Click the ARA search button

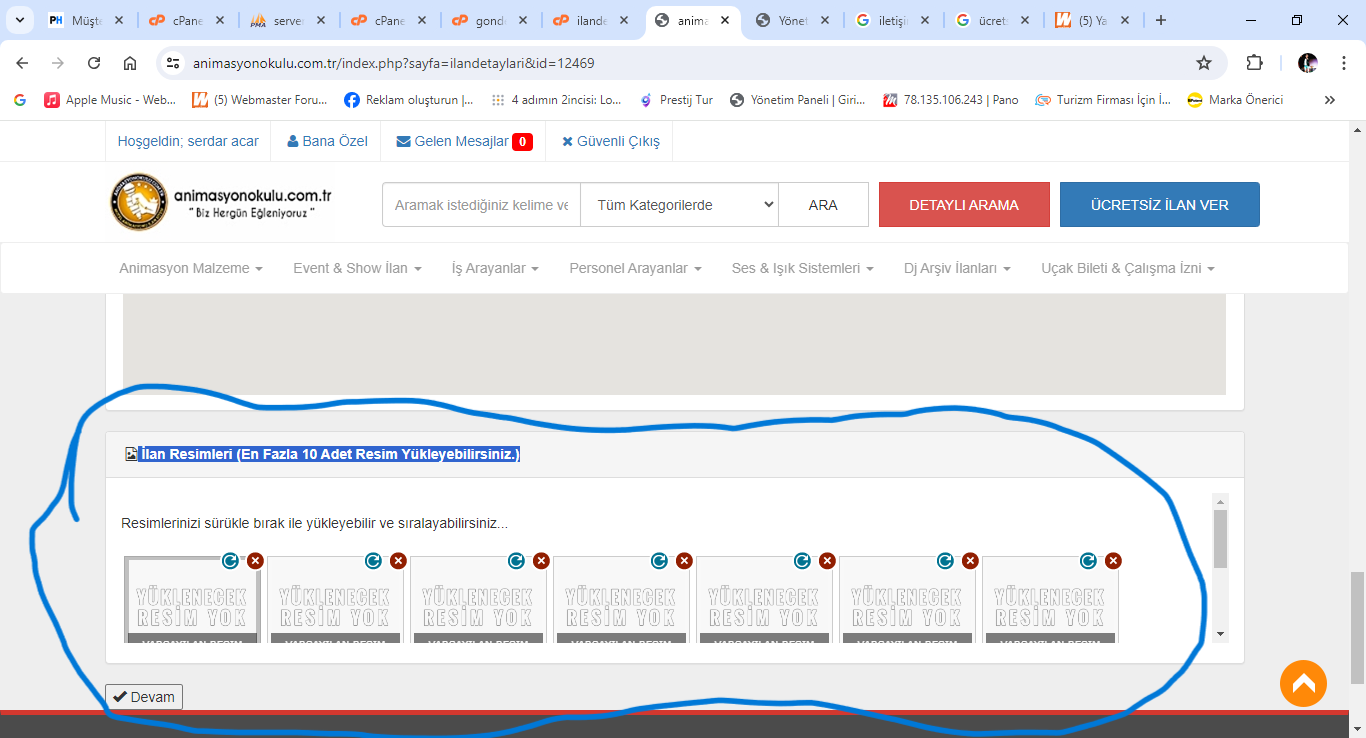[823, 204]
